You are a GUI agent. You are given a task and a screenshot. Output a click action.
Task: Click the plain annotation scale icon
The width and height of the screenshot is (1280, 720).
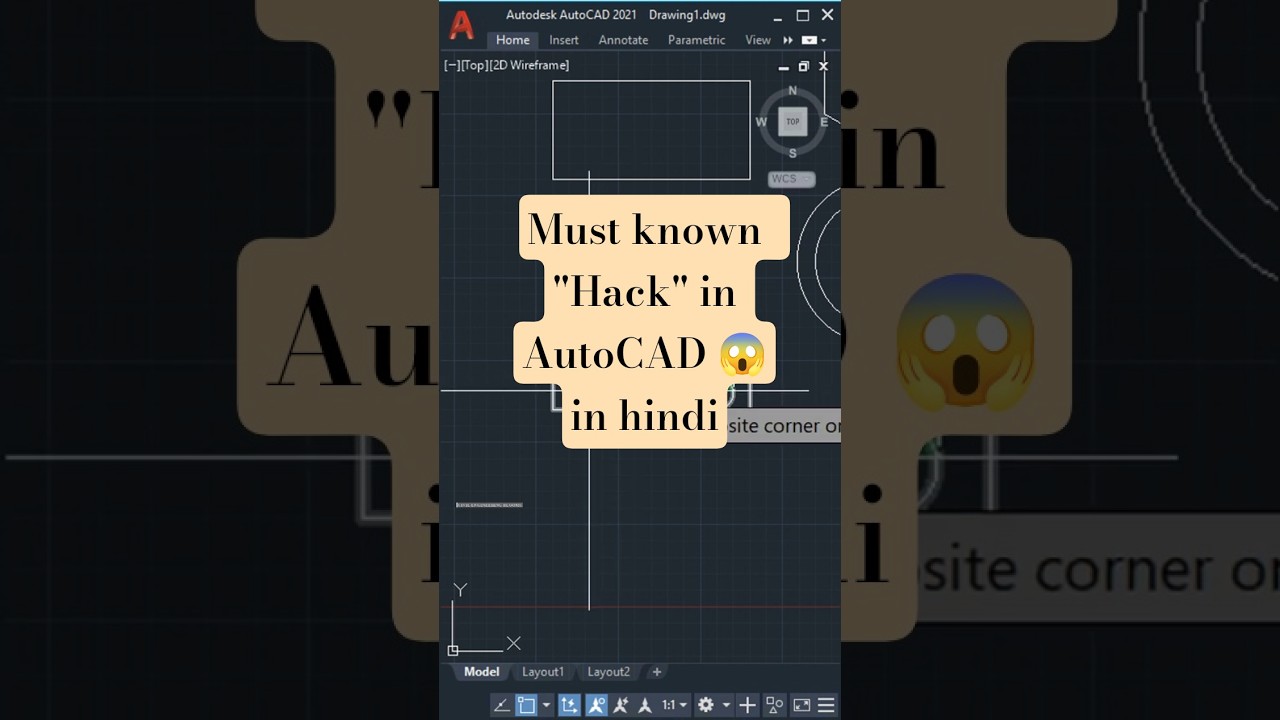[645, 705]
